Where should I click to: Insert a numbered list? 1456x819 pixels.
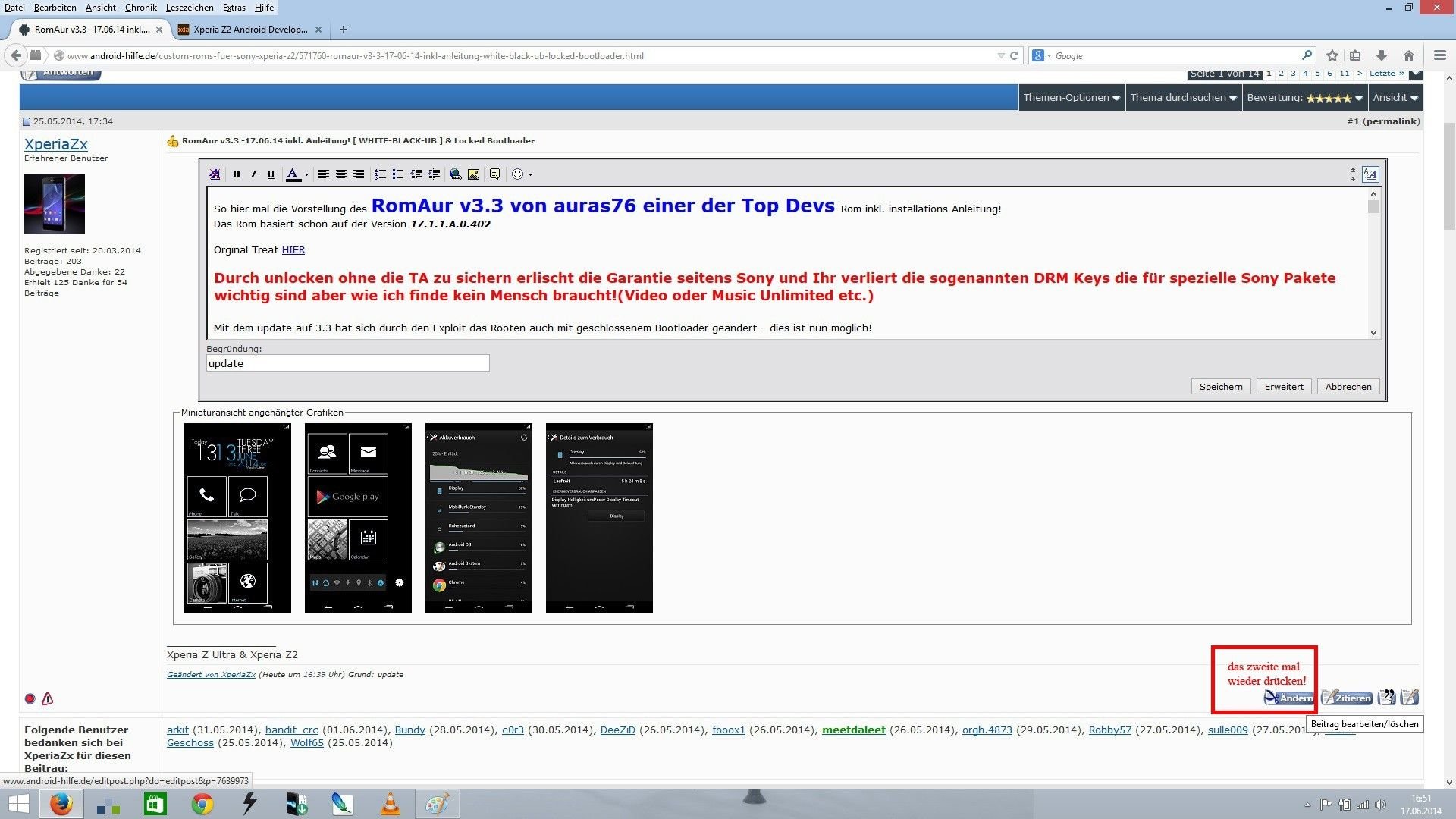[380, 174]
